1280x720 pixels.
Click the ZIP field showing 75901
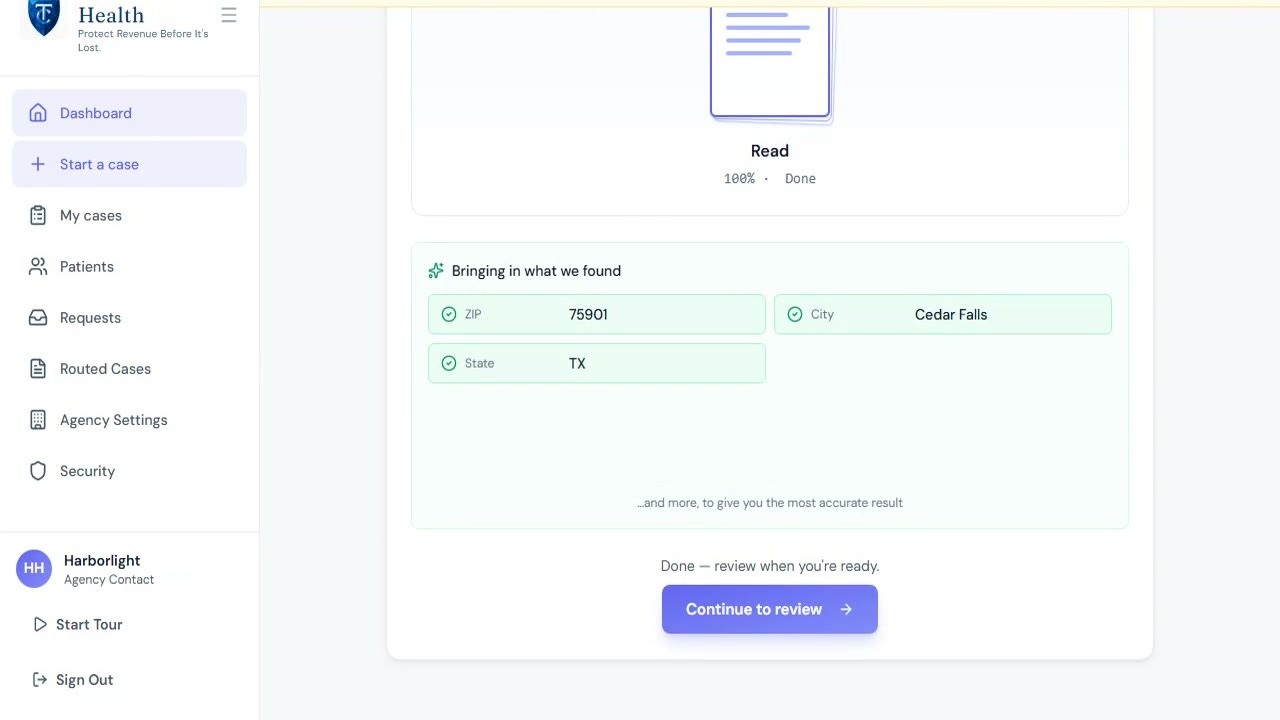tap(597, 314)
